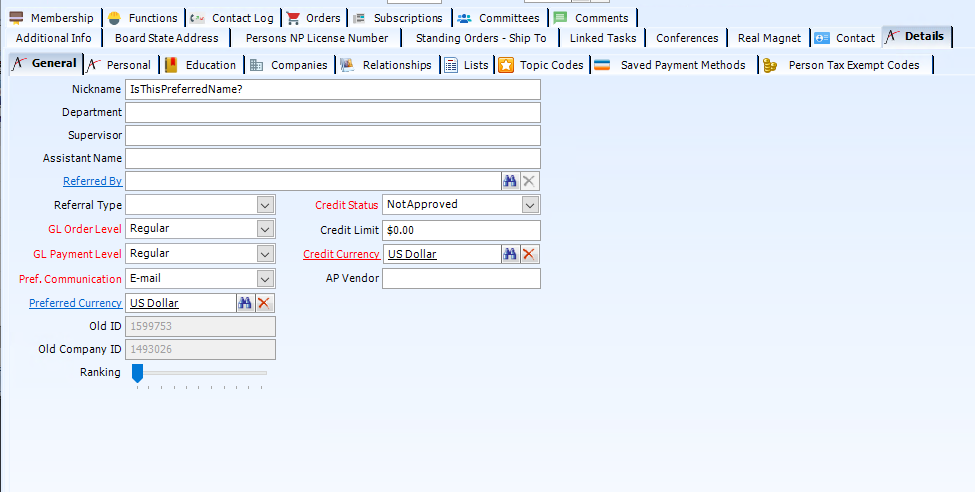Click the Preferred Currency link label
The height and width of the screenshot is (492, 975).
point(75,303)
